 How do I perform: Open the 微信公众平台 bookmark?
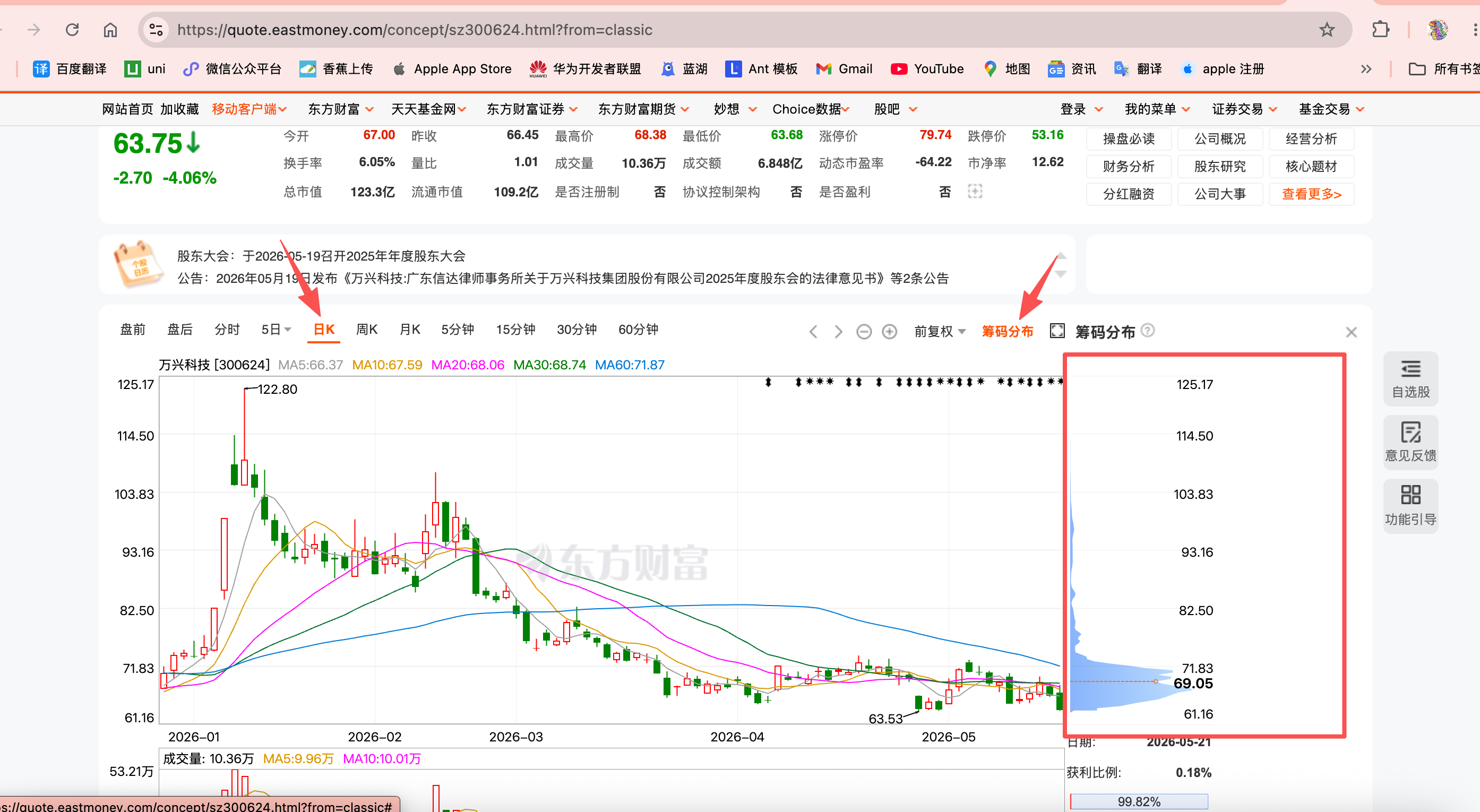232,69
